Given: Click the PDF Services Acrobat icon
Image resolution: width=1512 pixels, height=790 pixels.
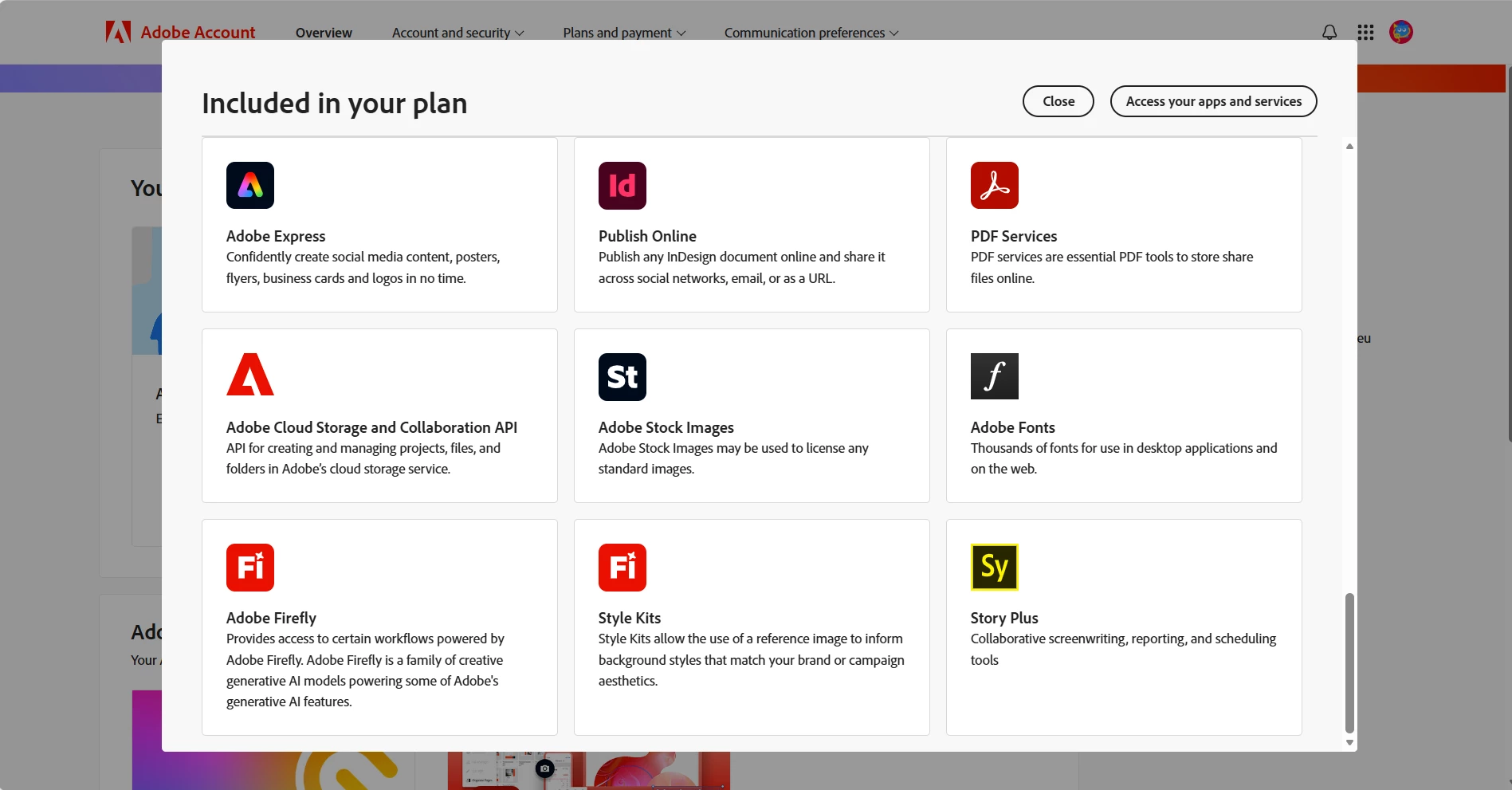Looking at the screenshot, I should [995, 185].
